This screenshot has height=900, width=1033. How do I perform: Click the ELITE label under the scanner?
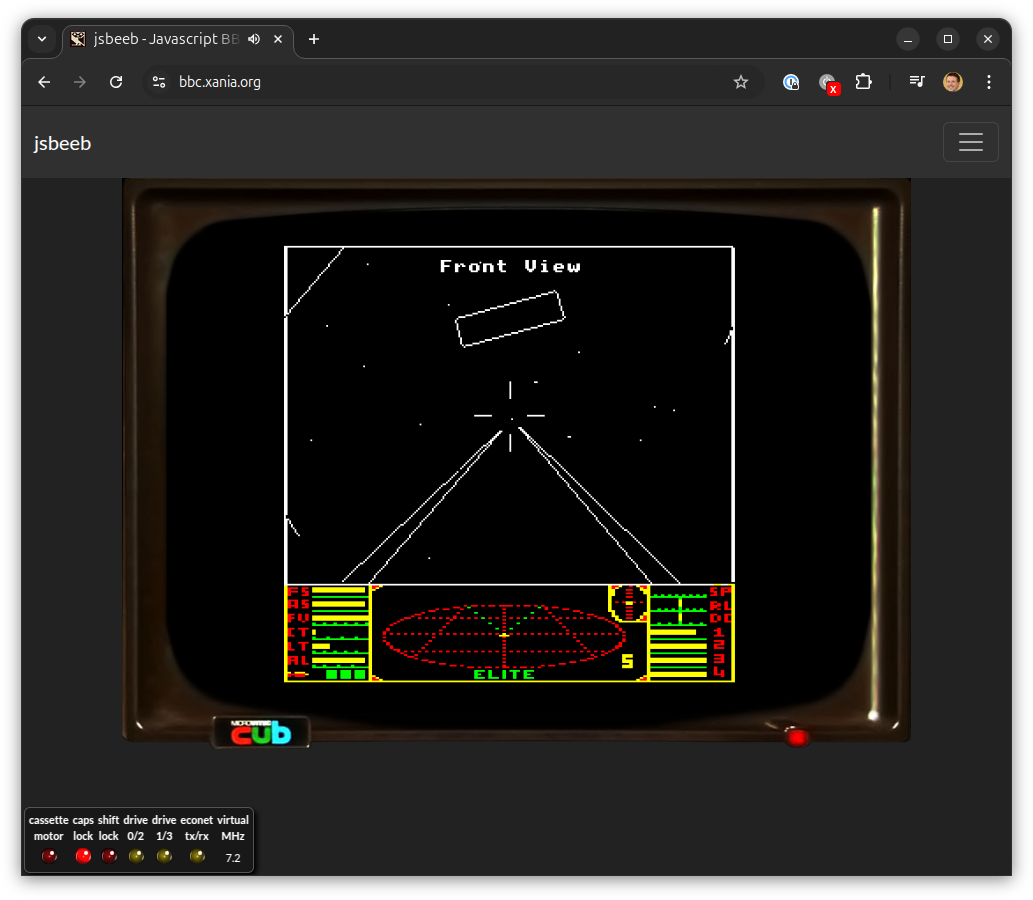[x=504, y=674]
